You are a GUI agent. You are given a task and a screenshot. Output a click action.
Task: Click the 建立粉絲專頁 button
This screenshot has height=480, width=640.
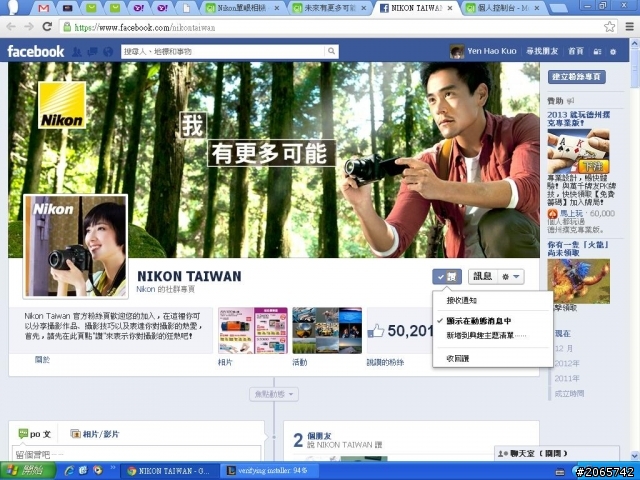pos(576,77)
